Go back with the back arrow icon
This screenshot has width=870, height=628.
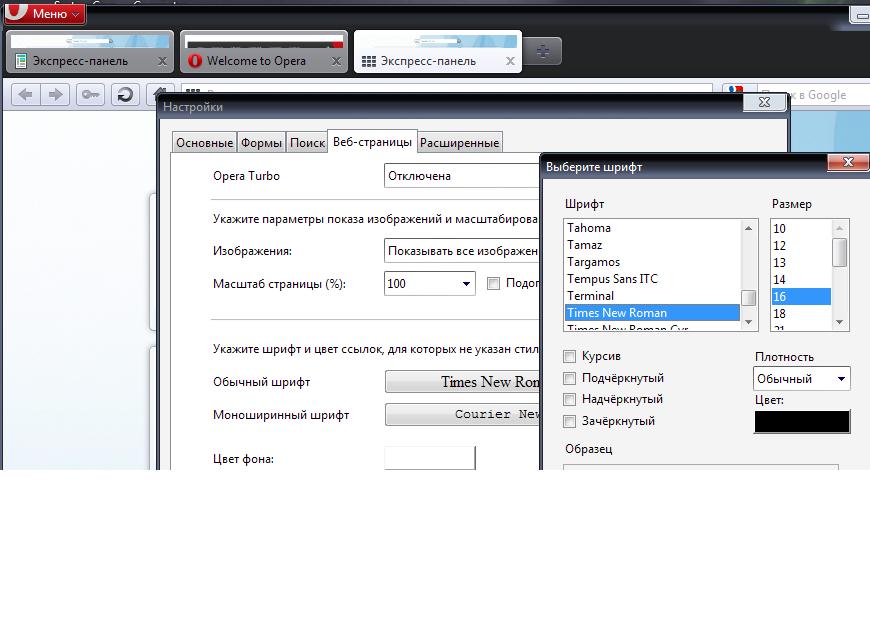click(26, 95)
